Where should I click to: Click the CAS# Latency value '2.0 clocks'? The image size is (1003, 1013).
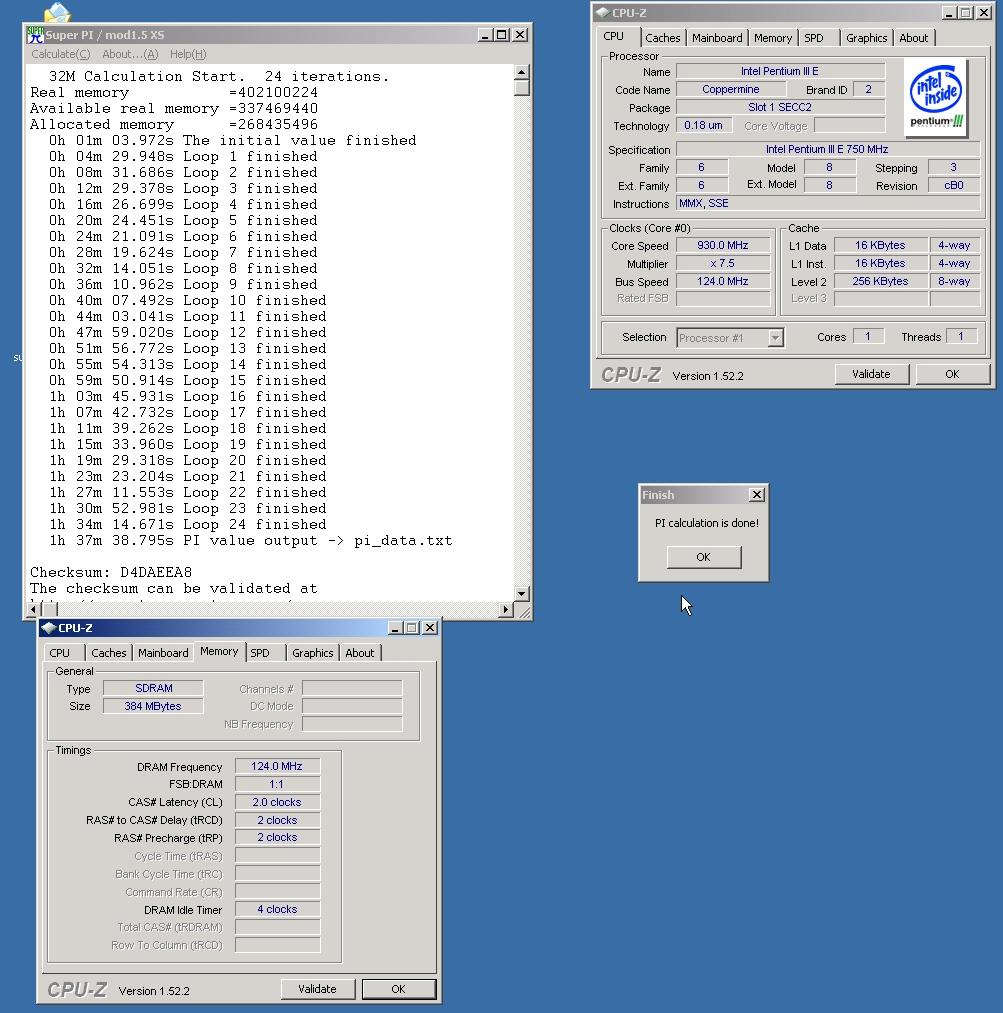click(x=277, y=802)
